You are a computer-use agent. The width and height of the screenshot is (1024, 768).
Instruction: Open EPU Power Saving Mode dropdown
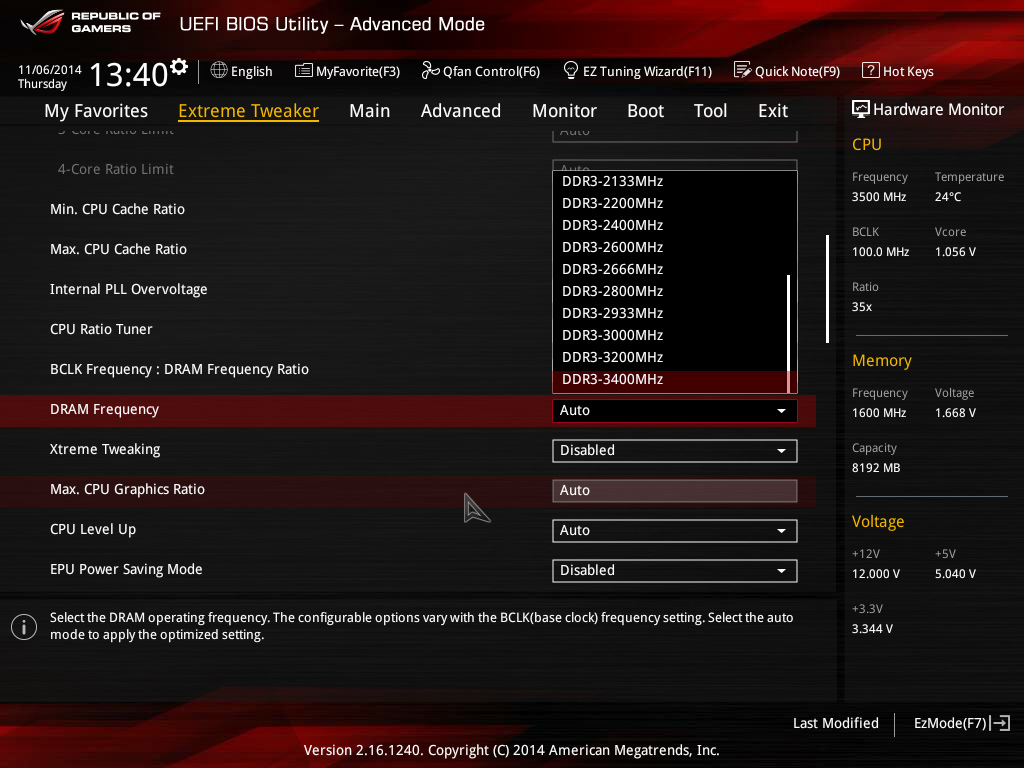tap(675, 571)
